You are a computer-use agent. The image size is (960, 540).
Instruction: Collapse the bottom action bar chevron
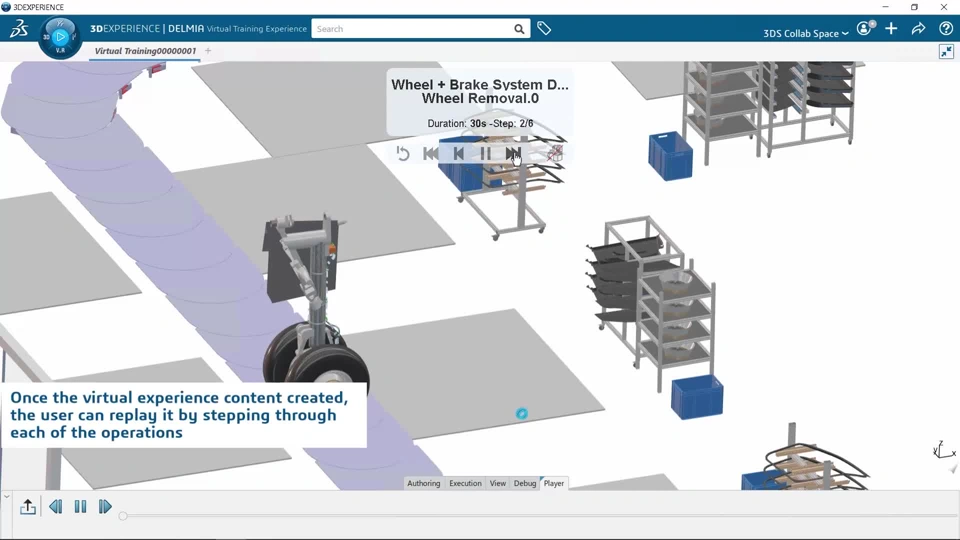point(6,496)
